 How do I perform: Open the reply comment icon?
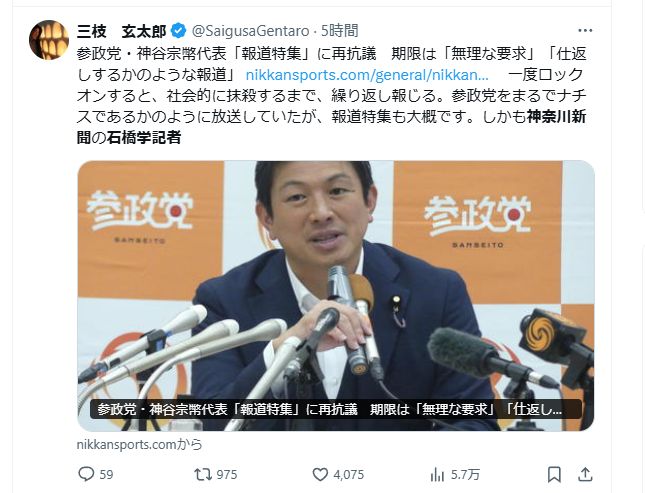pos(86,474)
